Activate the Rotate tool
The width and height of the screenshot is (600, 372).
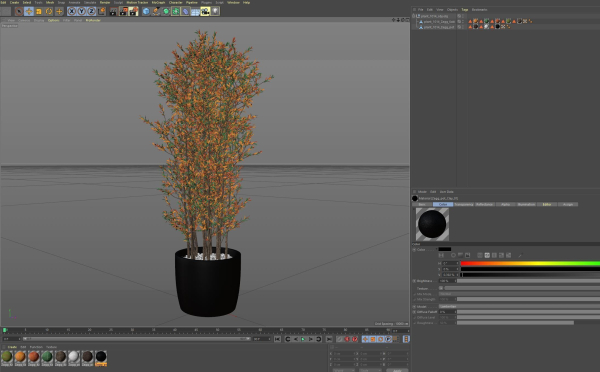click(49, 11)
